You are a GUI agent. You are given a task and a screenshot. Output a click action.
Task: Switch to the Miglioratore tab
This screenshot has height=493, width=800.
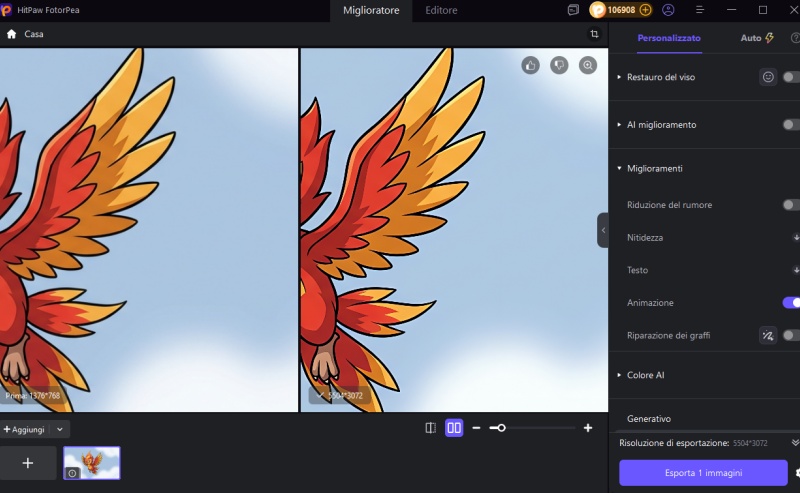[x=371, y=10]
